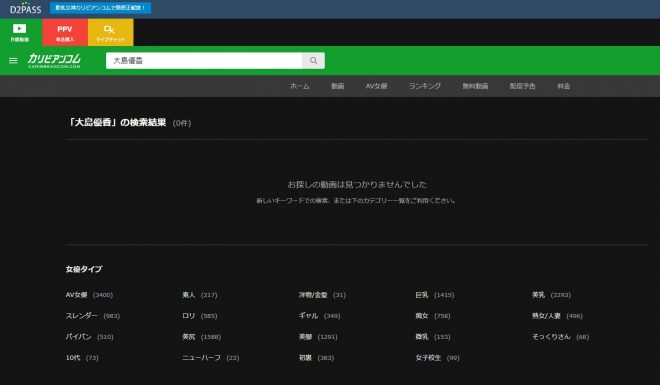Image resolution: width=660 pixels, height=385 pixels.
Task: Click the 「大島優香」の検索結果 heading
Action: 117,122
